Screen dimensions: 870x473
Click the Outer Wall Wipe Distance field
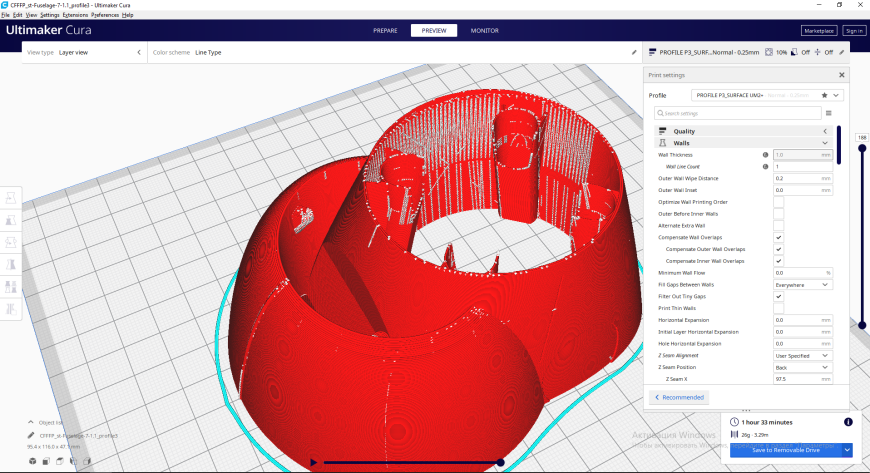coord(802,179)
